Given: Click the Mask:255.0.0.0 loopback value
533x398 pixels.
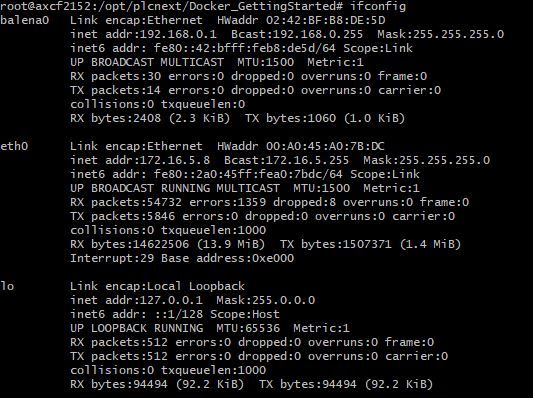Looking at the screenshot, I should click(x=265, y=300).
